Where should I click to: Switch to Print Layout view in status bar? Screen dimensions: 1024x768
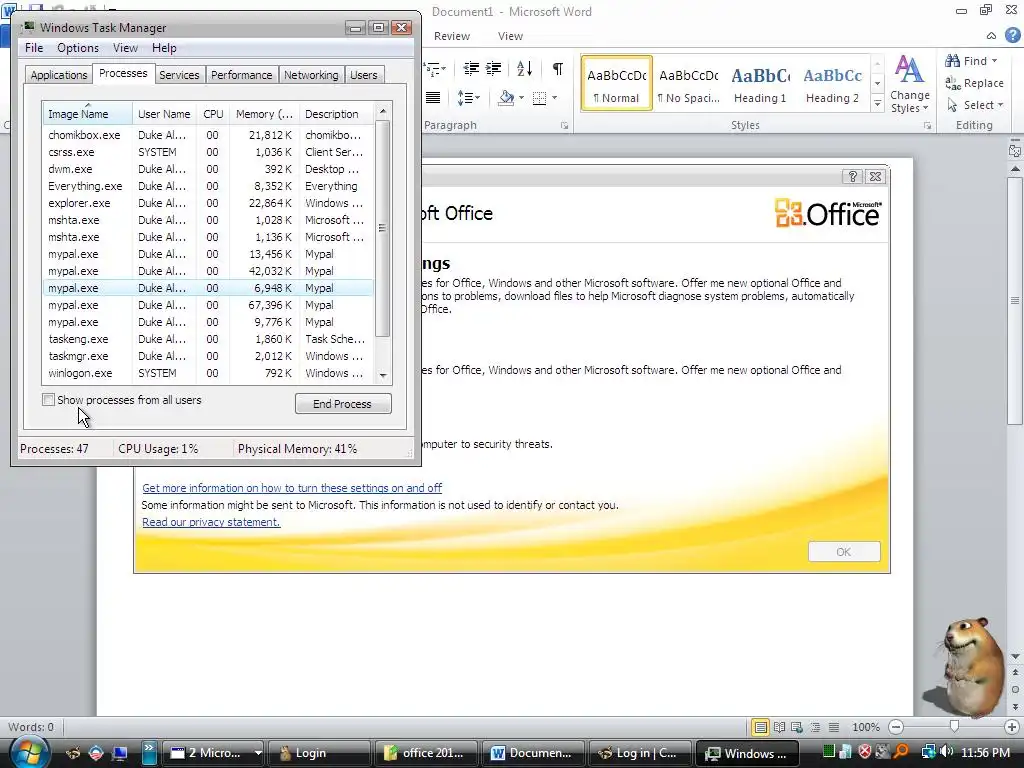pyautogui.click(x=760, y=727)
